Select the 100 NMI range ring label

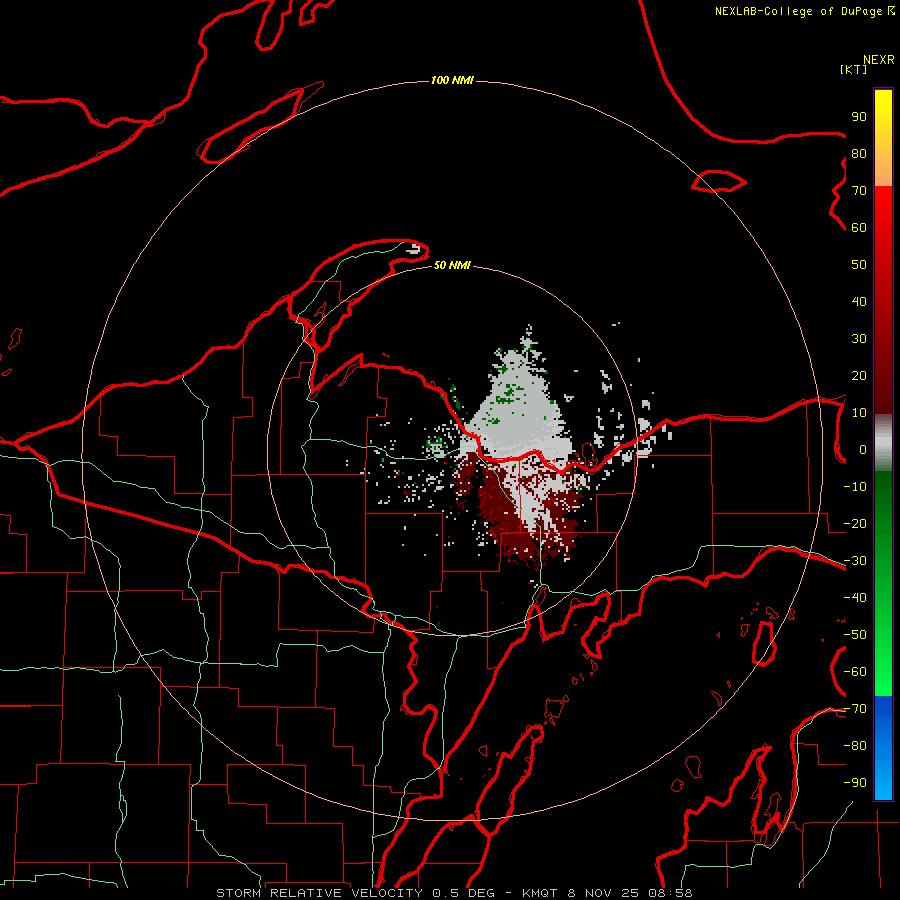pyautogui.click(x=452, y=80)
